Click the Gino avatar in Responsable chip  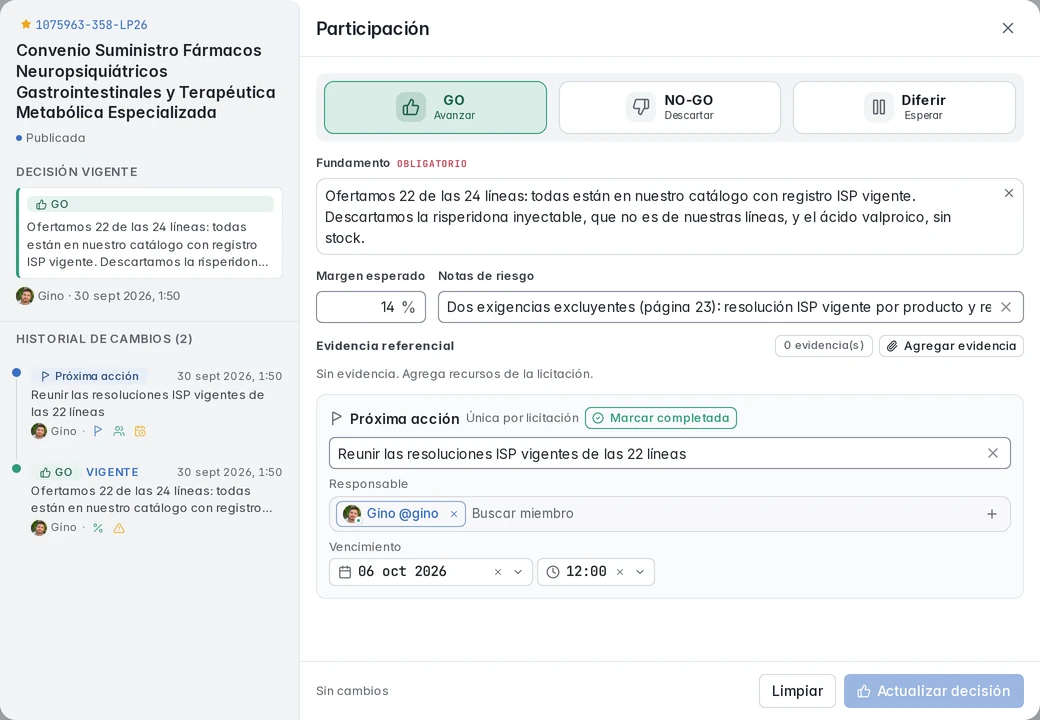pyautogui.click(x=352, y=514)
